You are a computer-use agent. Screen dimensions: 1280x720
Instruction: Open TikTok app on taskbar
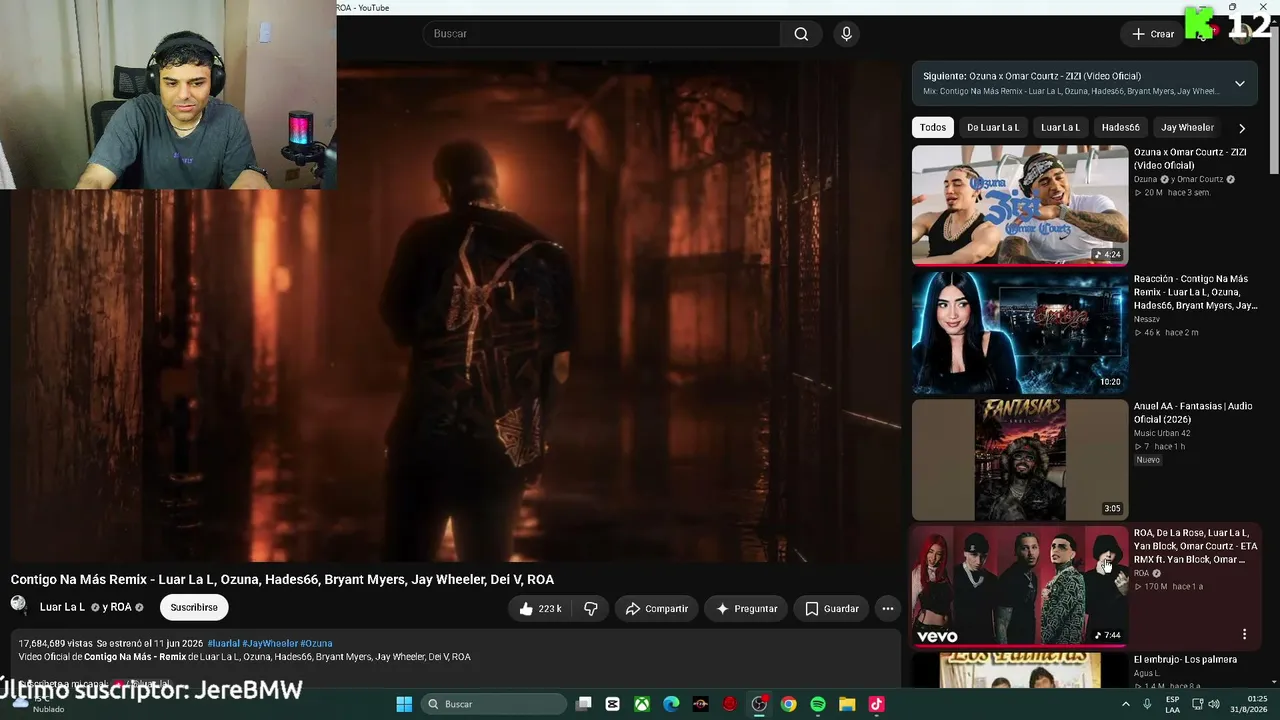(877, 704)
